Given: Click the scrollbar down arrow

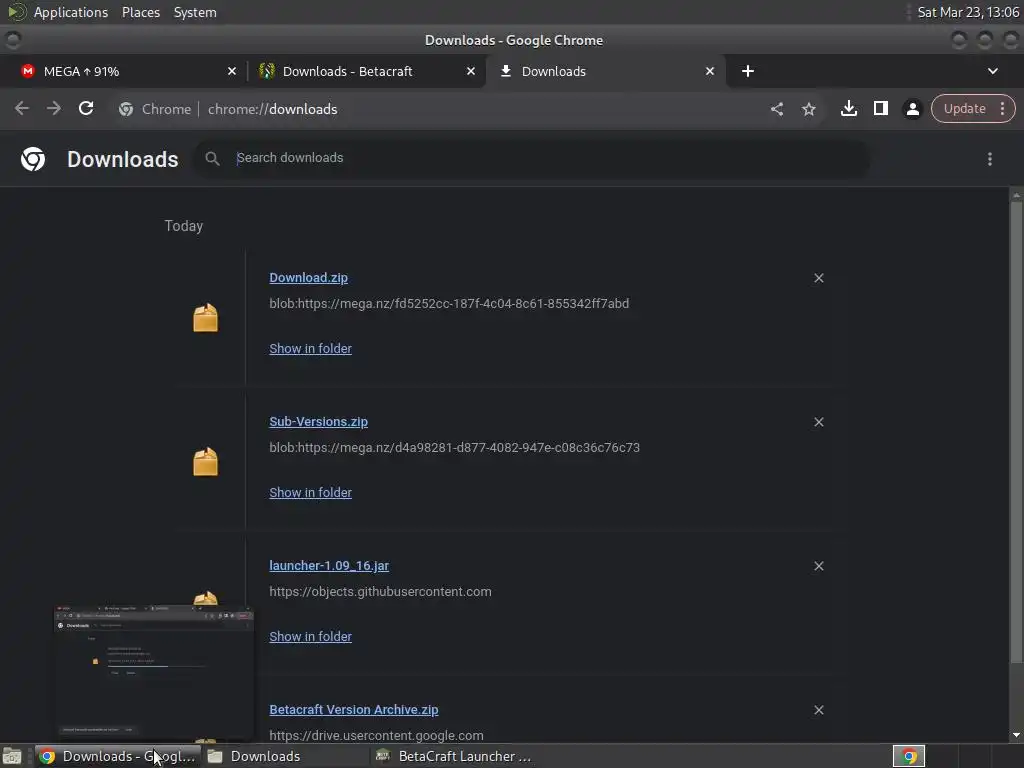Looking at the screenshot, I should (1016, 735).
